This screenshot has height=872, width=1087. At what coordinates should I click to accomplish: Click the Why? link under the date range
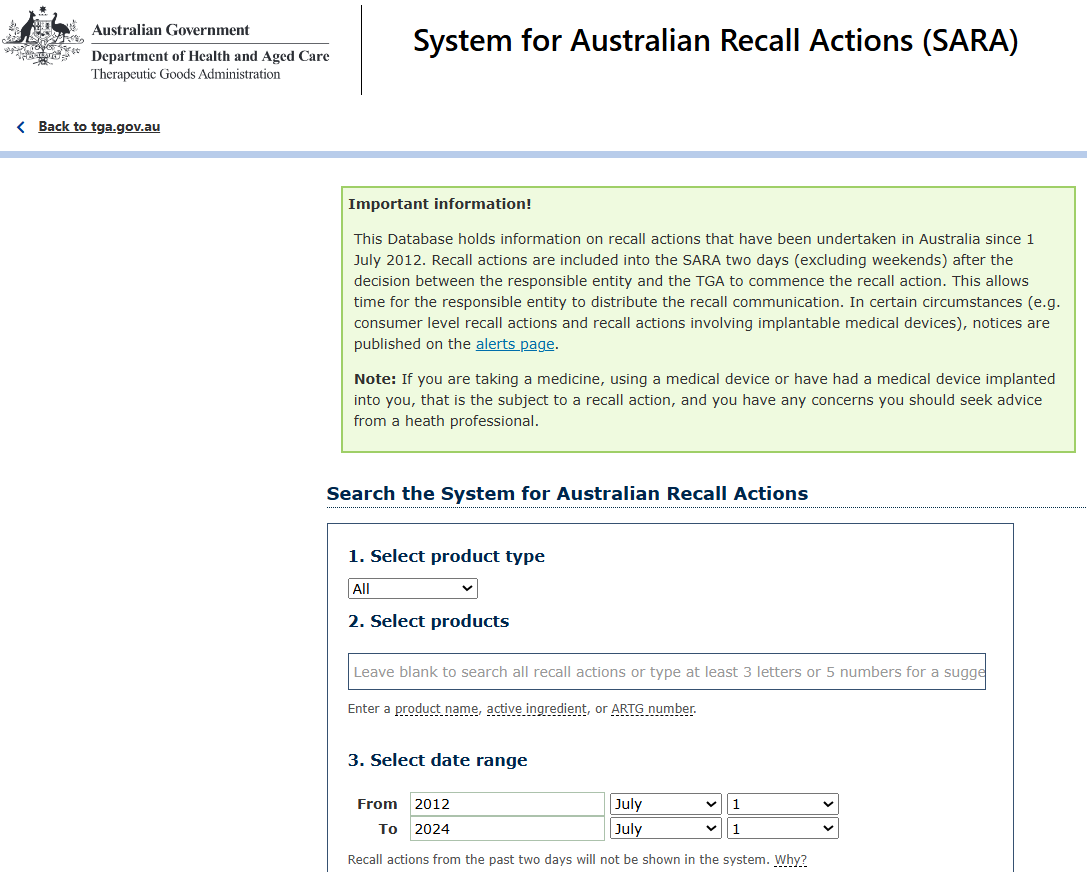[x=790, y=860]
